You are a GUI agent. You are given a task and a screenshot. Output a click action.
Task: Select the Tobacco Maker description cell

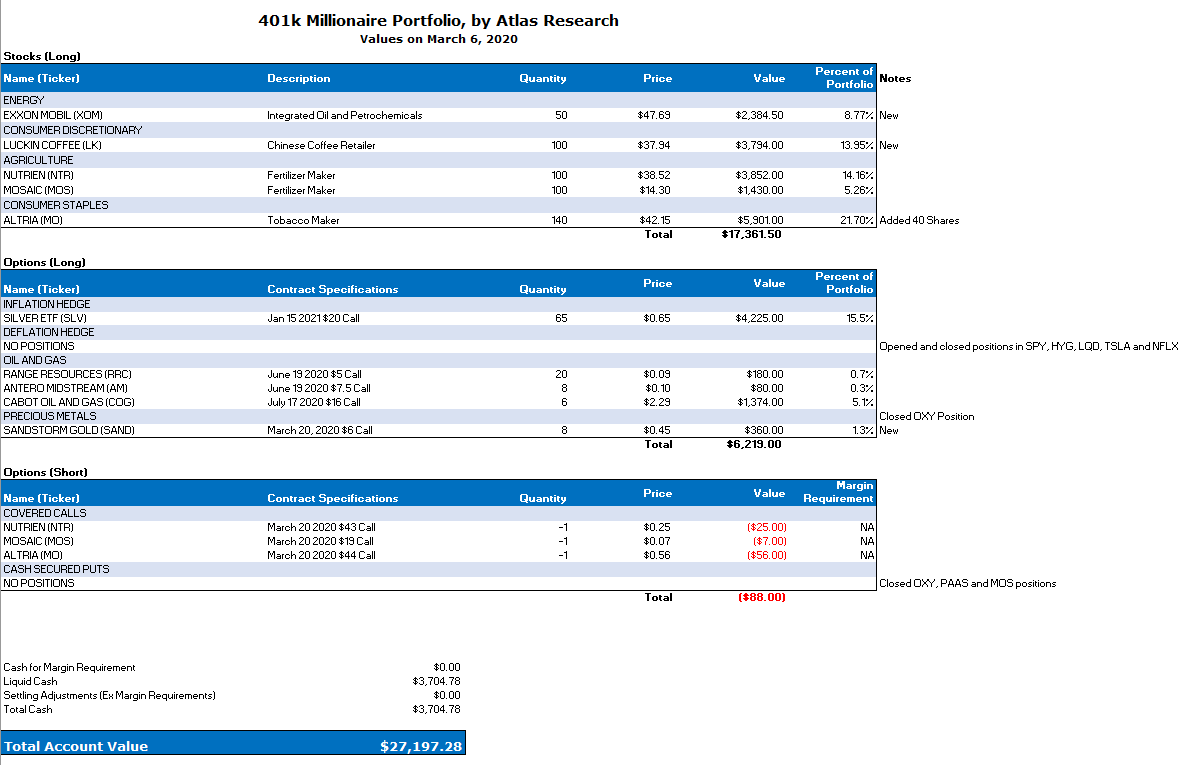303,220
